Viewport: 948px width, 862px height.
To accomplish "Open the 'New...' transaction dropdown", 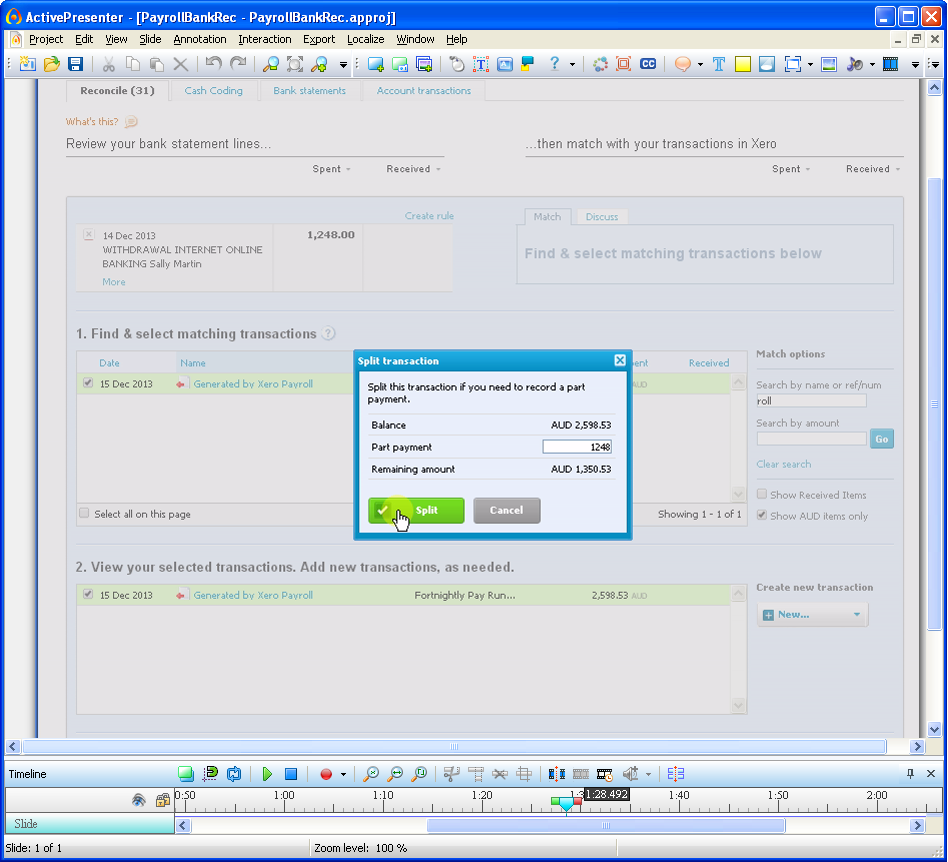I will 812,615.
